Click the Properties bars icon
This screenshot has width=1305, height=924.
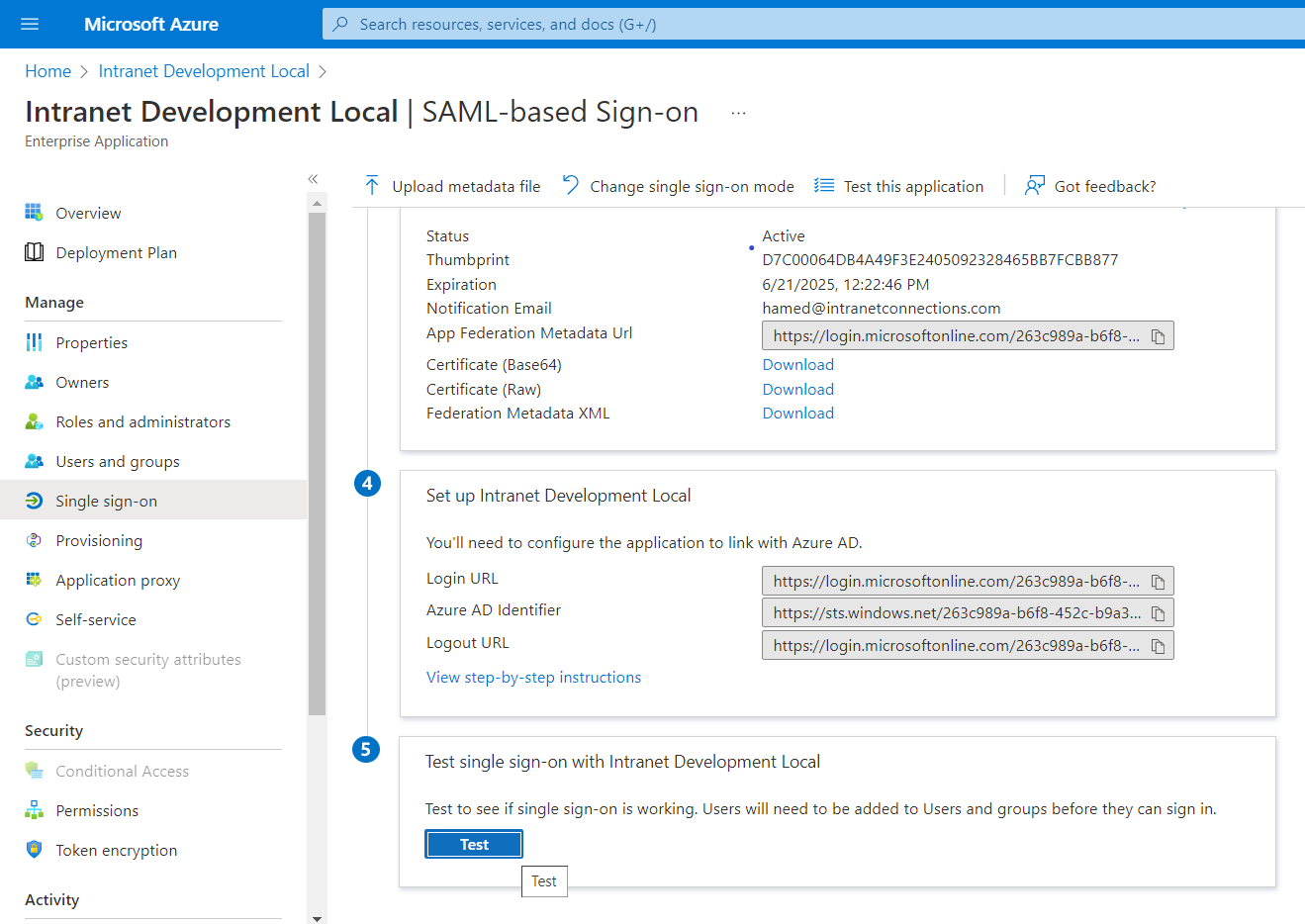34,342
